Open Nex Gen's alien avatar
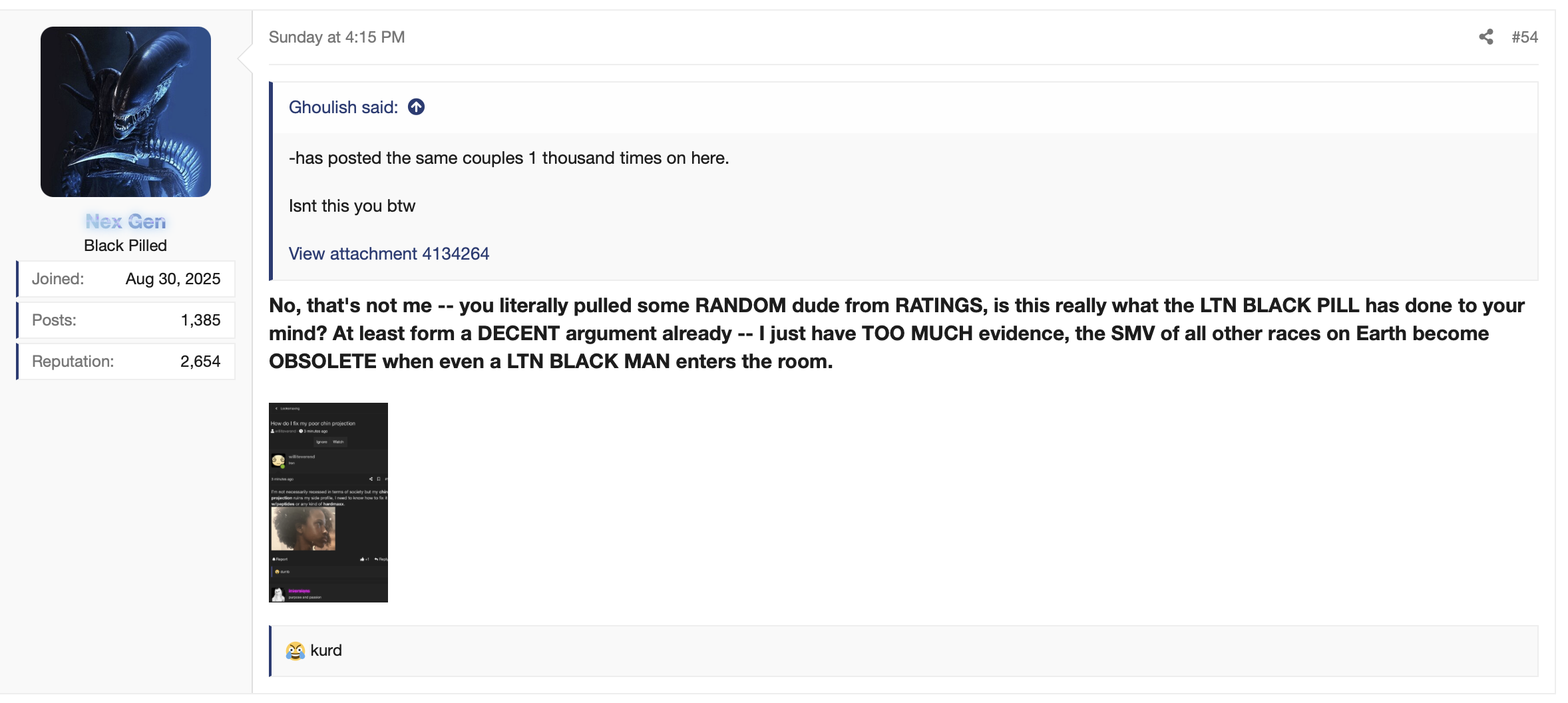The width and height of the screenshot is (1568, 703). 126,112
